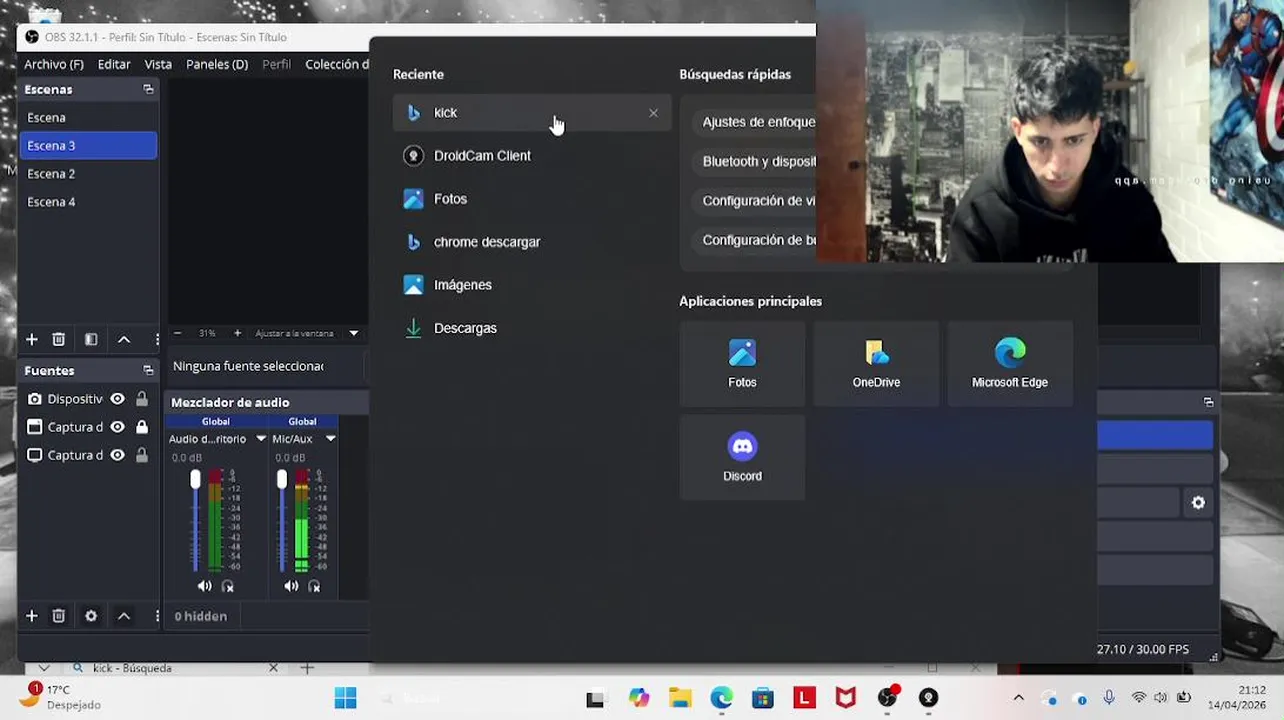
Task: Toggle Audio del escritorio monitoring headphone icon
Action: pyautogui.click(x=228, y=586)
